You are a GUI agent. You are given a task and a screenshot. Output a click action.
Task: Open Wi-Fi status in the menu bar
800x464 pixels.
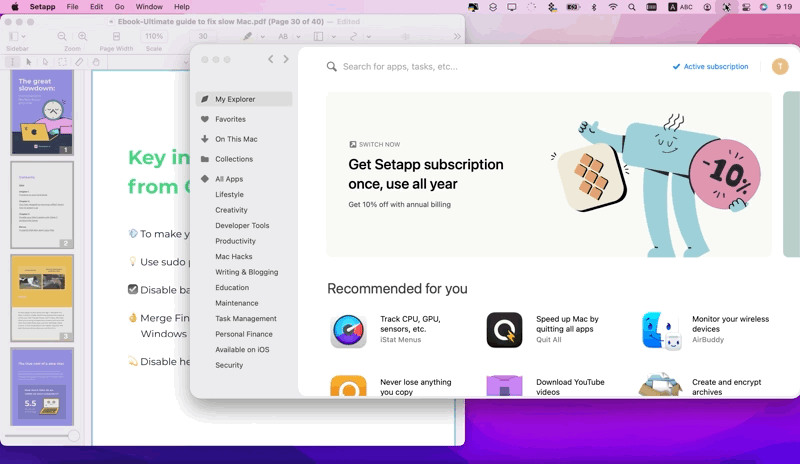tap(613, 7)
